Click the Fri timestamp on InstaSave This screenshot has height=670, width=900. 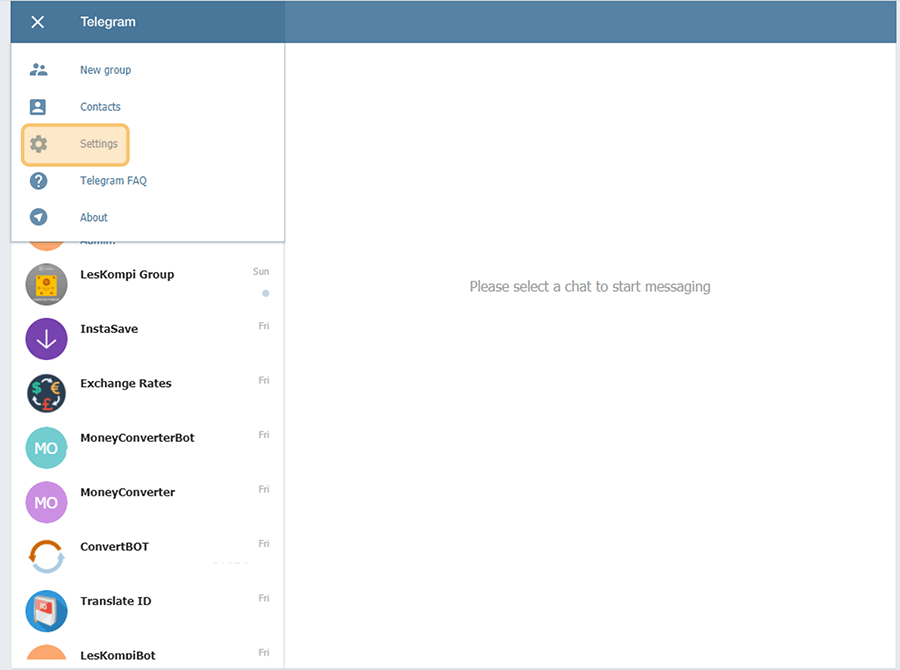point(263,326)
